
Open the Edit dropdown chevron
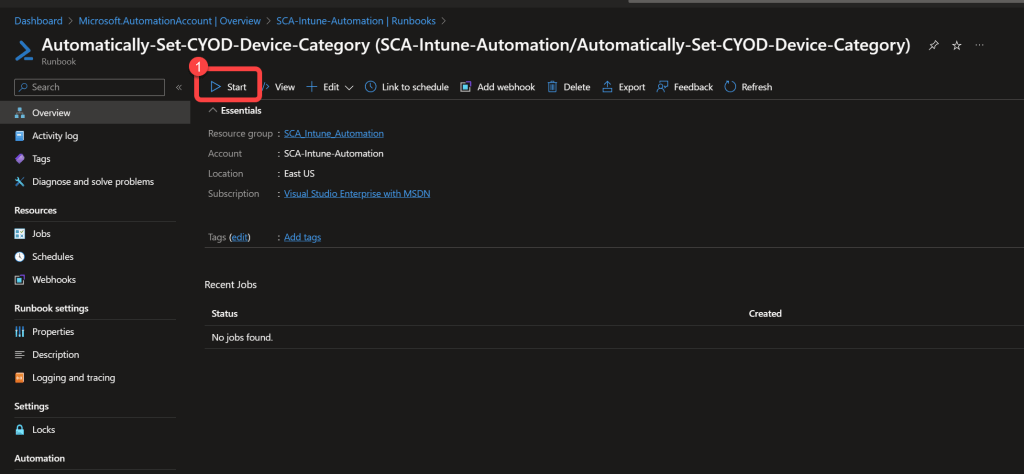(349, 87)
